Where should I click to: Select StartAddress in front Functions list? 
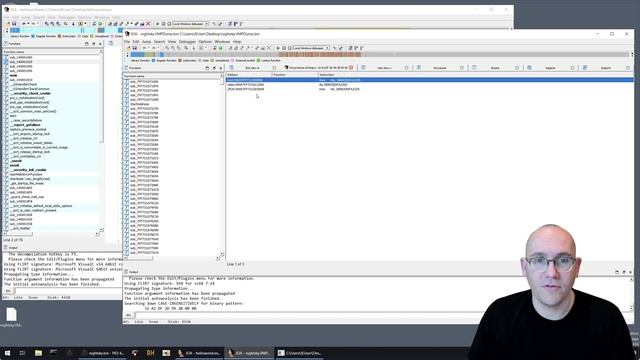(x=140, y=104)
